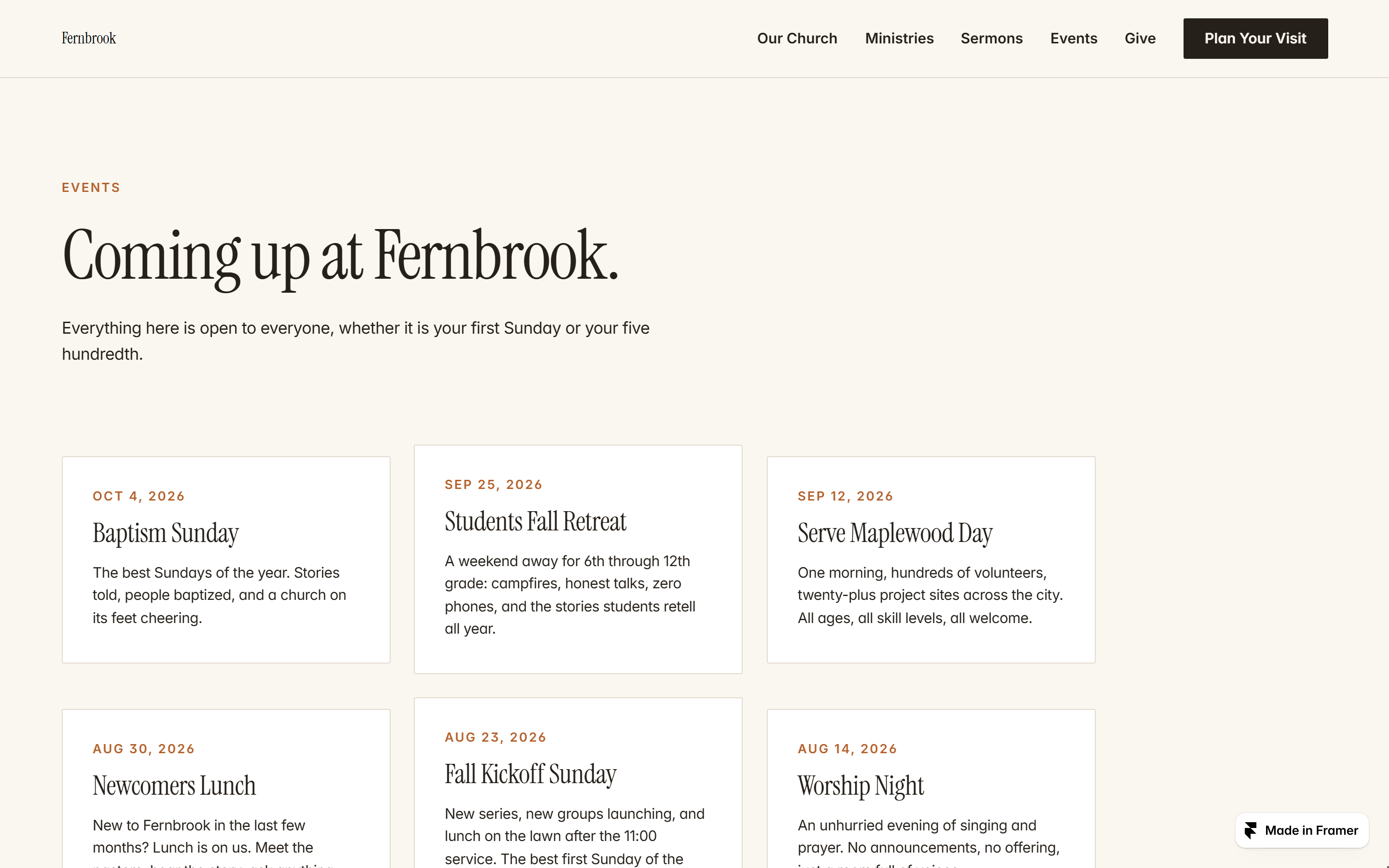The width and height of the screenshot is (1389, 868).
Task: Open the Fall Kickoff Sunday event
Action: pyautogui.click(x=578, y=783)
